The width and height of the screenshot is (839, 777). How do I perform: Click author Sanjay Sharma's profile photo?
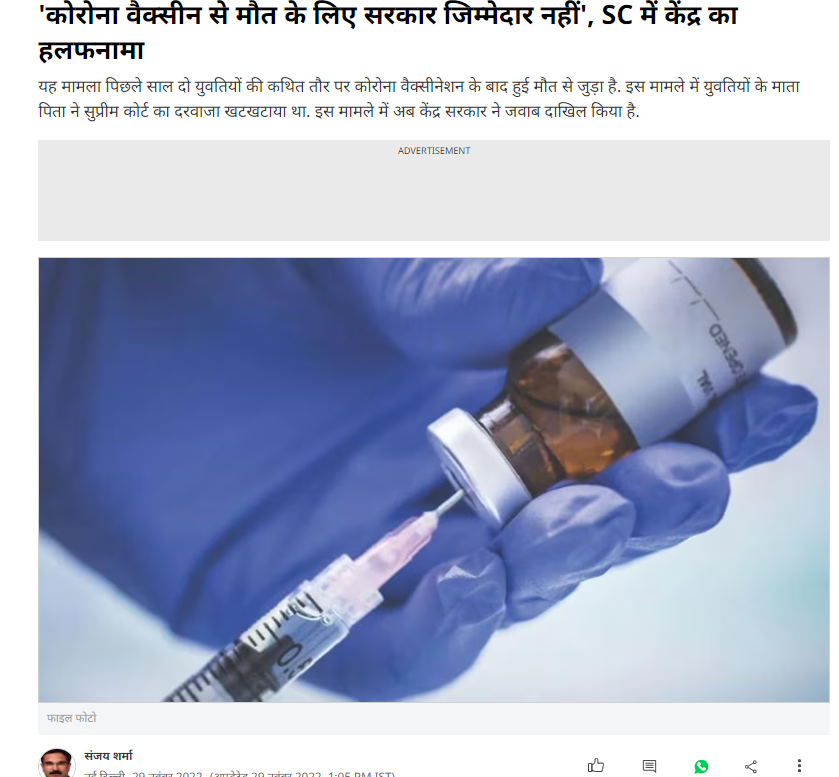(56, 763)
